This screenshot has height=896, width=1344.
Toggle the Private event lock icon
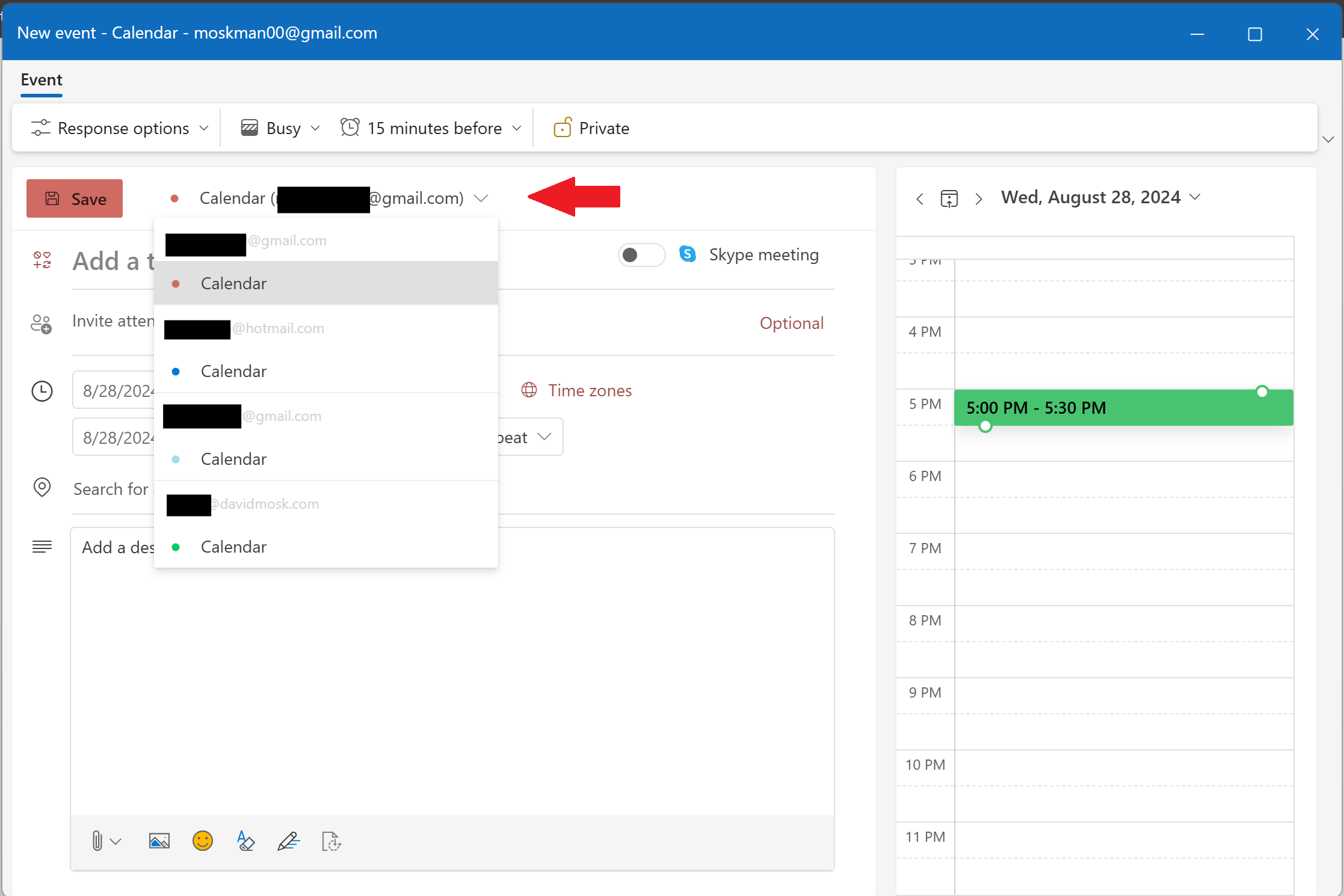click(563, 128)
